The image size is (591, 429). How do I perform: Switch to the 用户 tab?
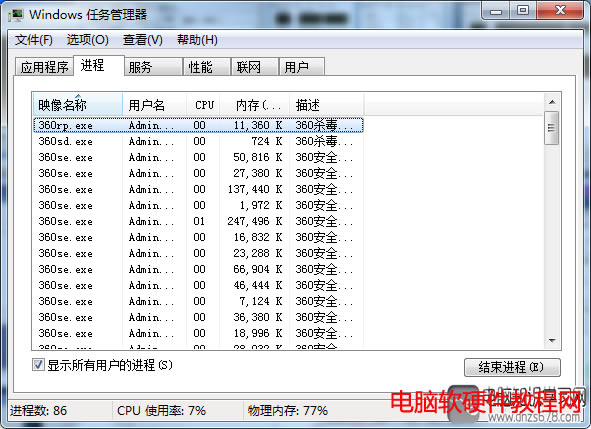pos(302,67)
